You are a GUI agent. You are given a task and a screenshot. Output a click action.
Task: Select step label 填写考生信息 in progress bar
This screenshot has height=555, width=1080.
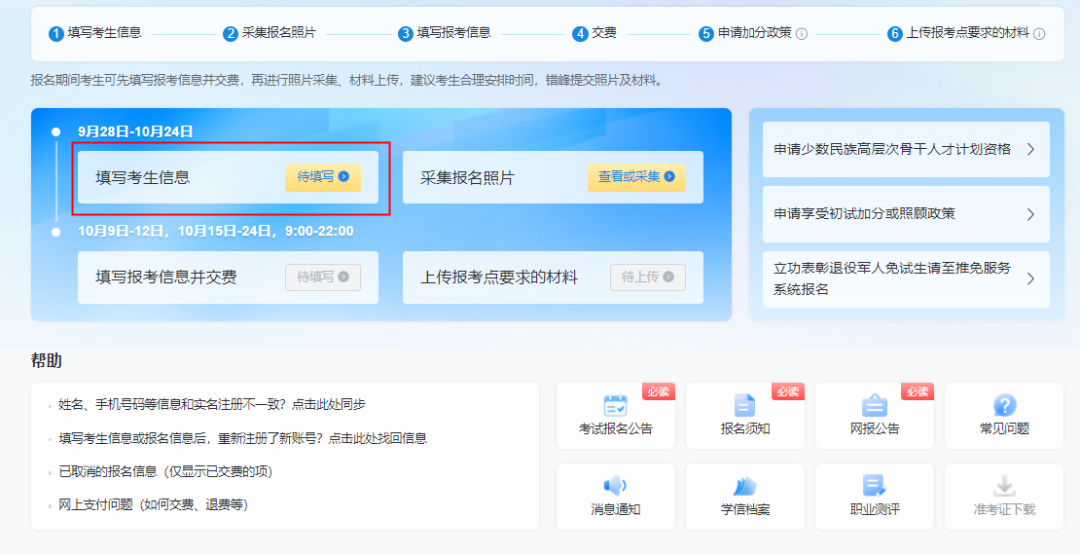pos(105,32)
